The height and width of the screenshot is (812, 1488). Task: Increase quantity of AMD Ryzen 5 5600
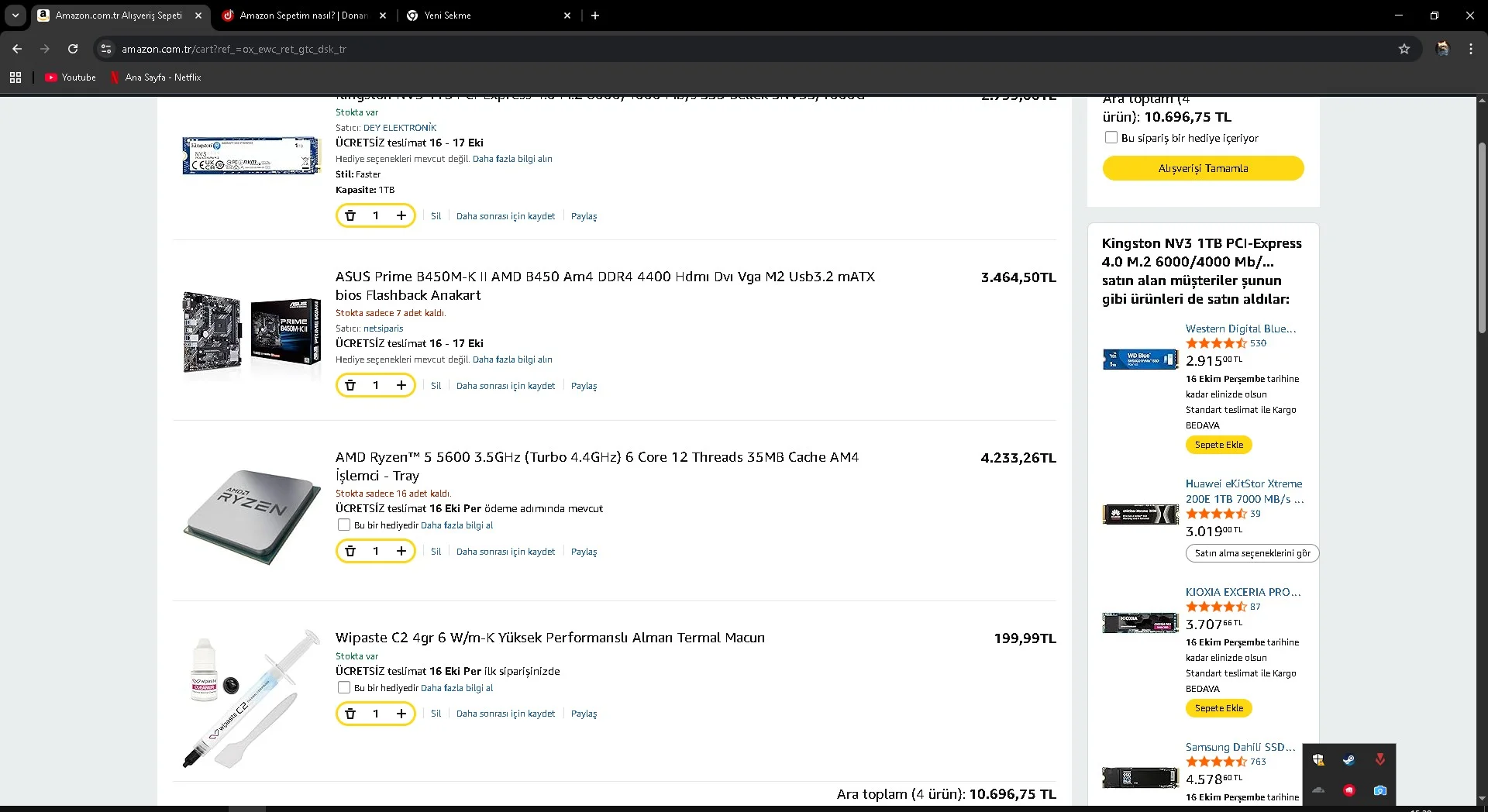401,551
